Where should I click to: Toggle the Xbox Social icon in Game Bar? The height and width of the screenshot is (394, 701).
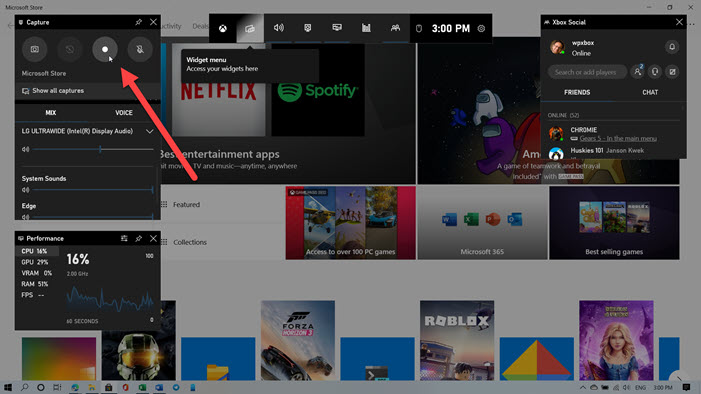point(395,28)
